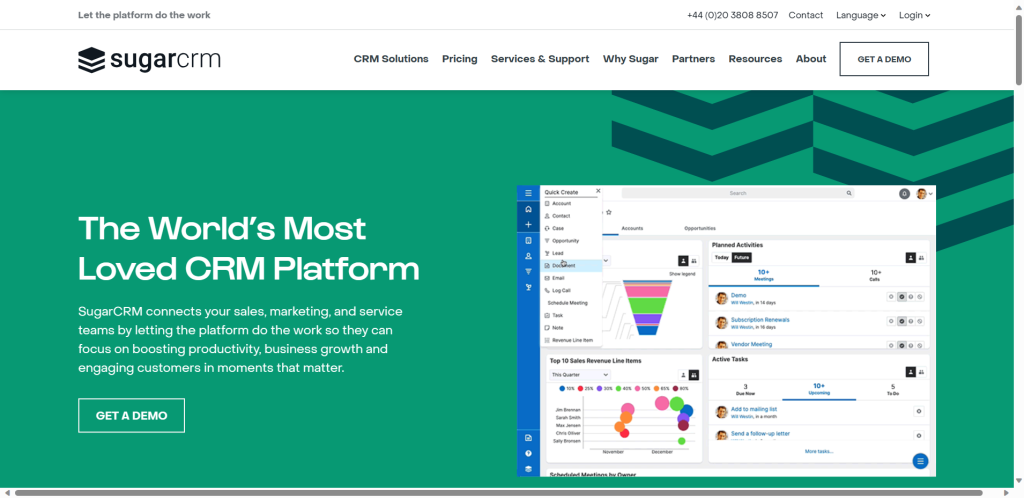This screenshot has height=498, width=1024.
Task: Click GET A DEMO button in header
Action: tap(884, 59)
